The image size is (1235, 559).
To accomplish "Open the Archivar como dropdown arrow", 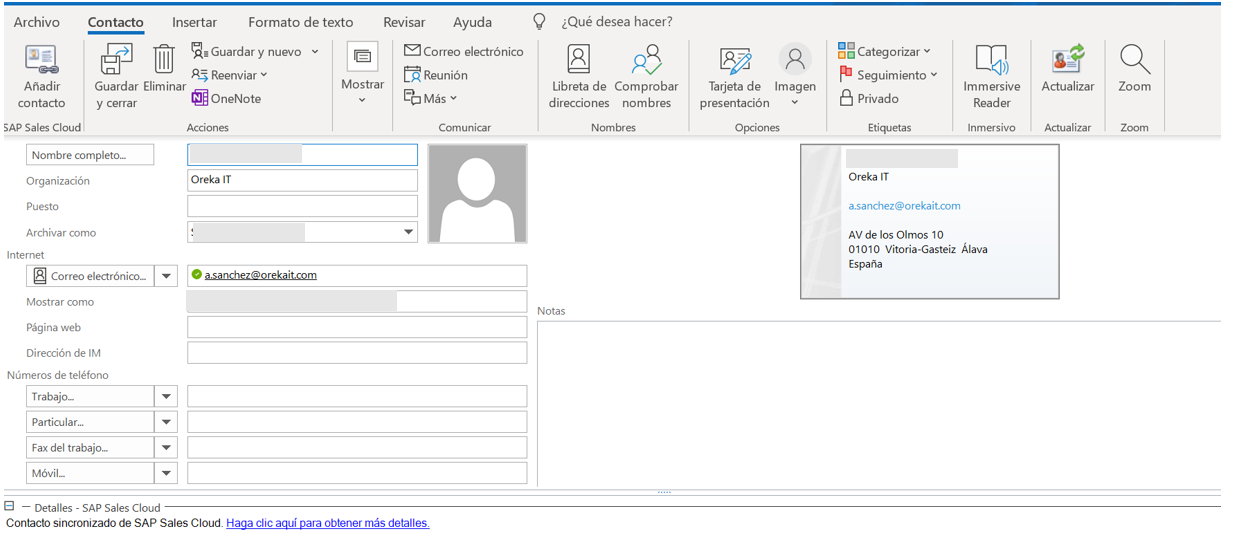I will pyautogui.click(x=408, y=232).
